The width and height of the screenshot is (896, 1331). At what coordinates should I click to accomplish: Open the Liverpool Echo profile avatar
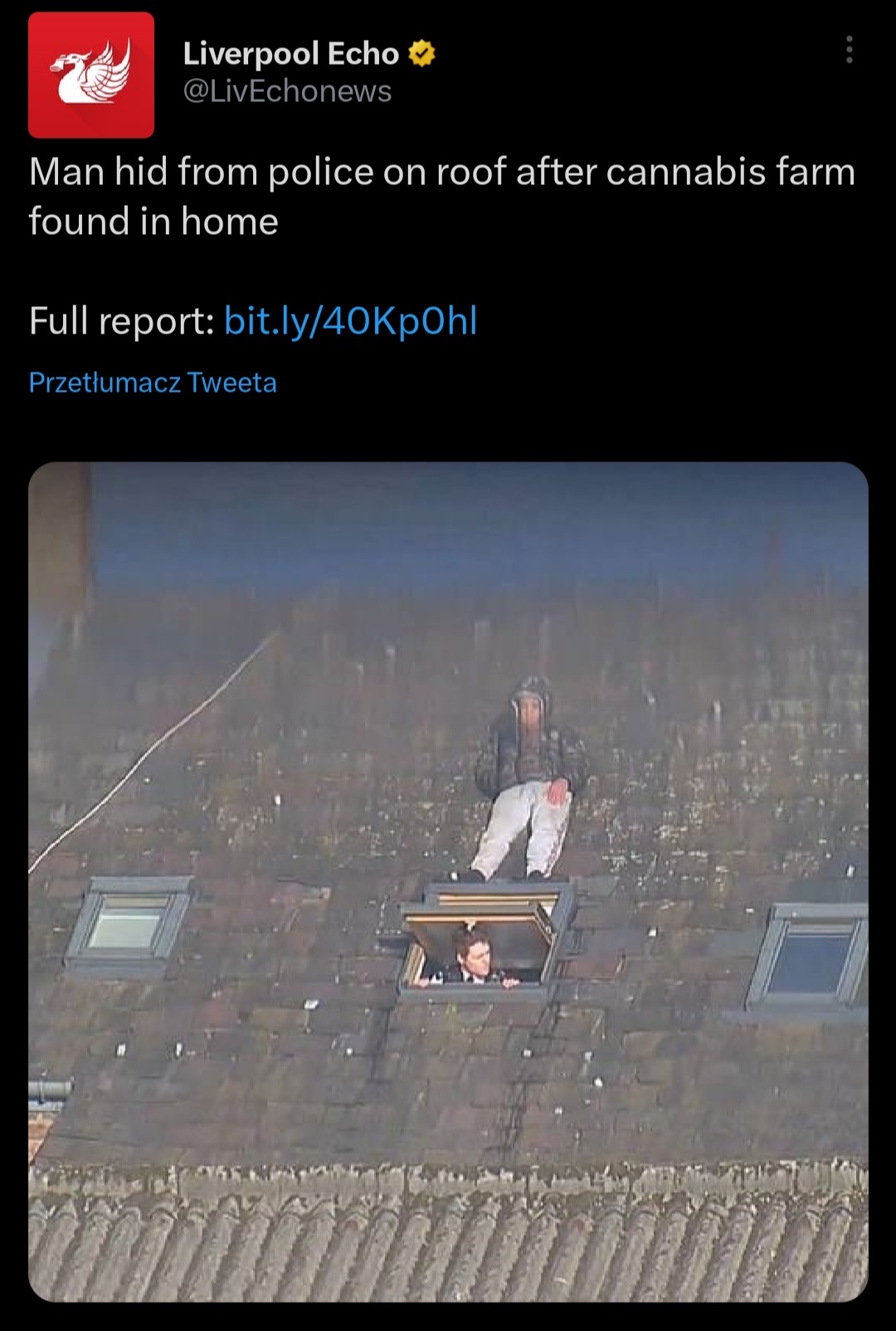[x=91, y=75]
